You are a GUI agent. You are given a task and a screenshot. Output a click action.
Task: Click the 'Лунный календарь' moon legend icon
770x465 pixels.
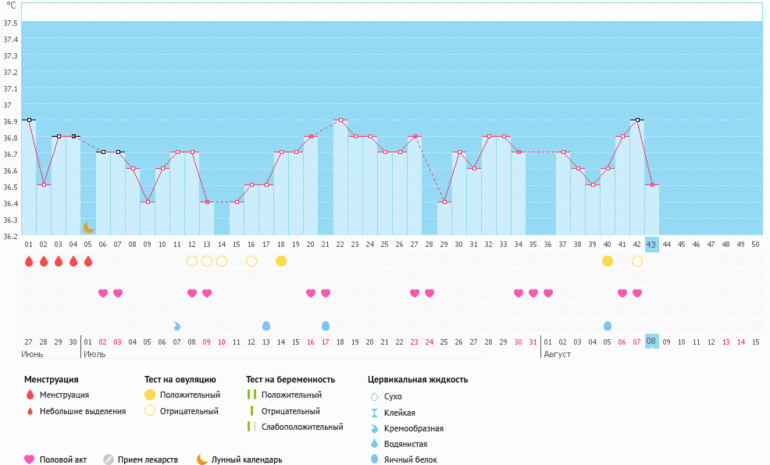click(x=201, y=460)
